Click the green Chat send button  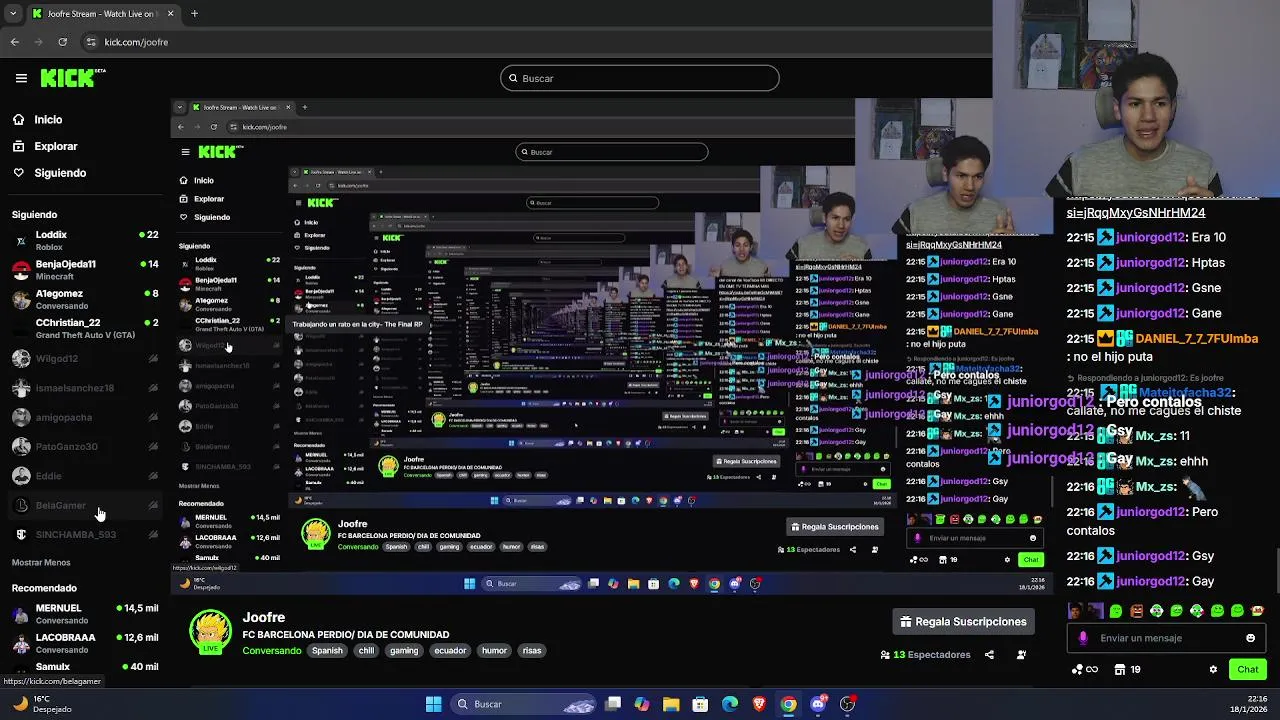click(1247, 670)
